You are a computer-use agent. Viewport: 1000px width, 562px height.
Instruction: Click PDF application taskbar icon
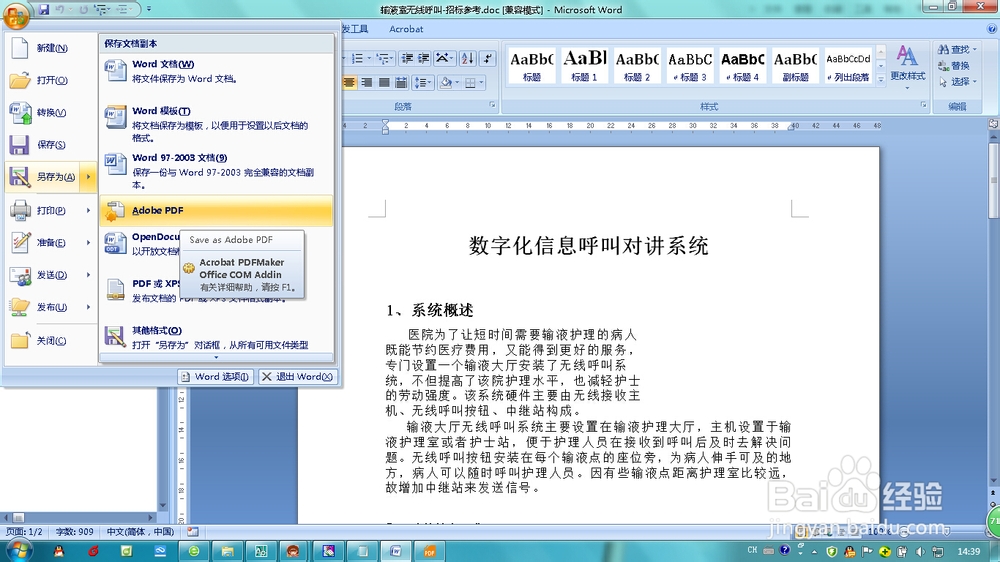click(429, 551)
